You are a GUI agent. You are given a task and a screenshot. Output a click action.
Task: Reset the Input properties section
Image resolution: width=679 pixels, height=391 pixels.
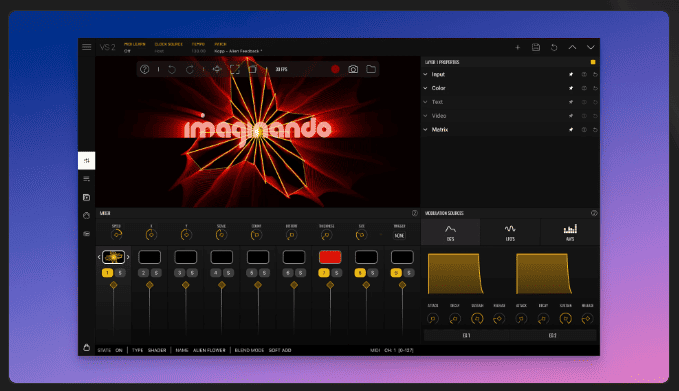tap(595, 74)
